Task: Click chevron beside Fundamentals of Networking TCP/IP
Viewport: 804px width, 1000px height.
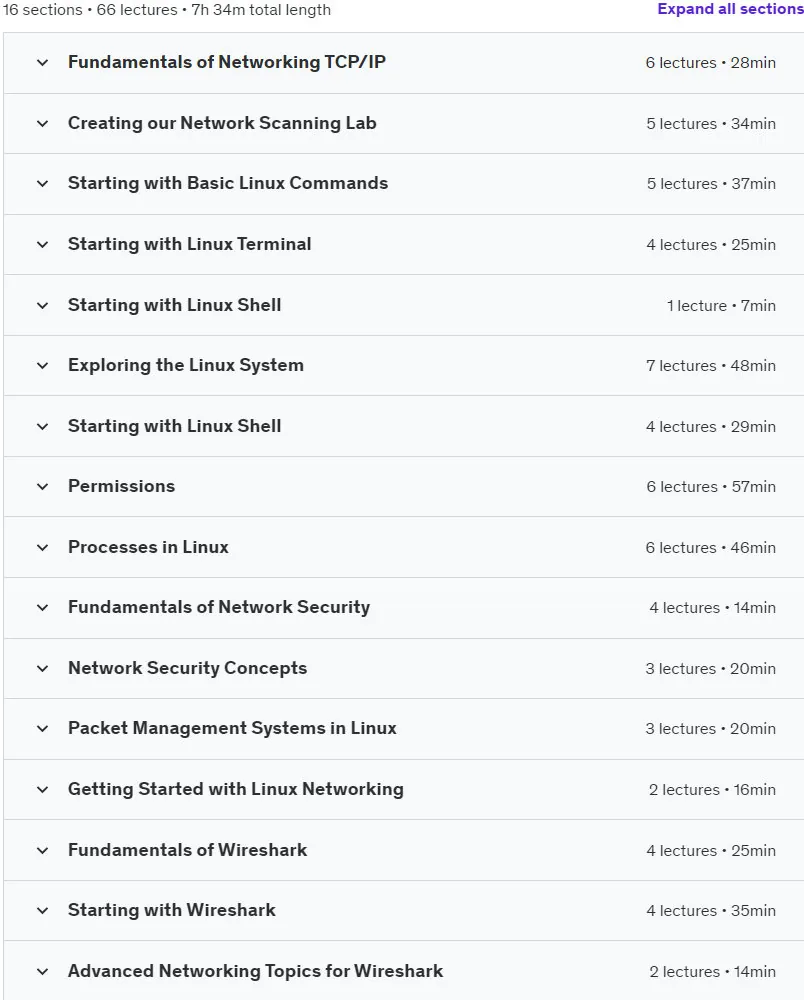Action: [43, 62]
